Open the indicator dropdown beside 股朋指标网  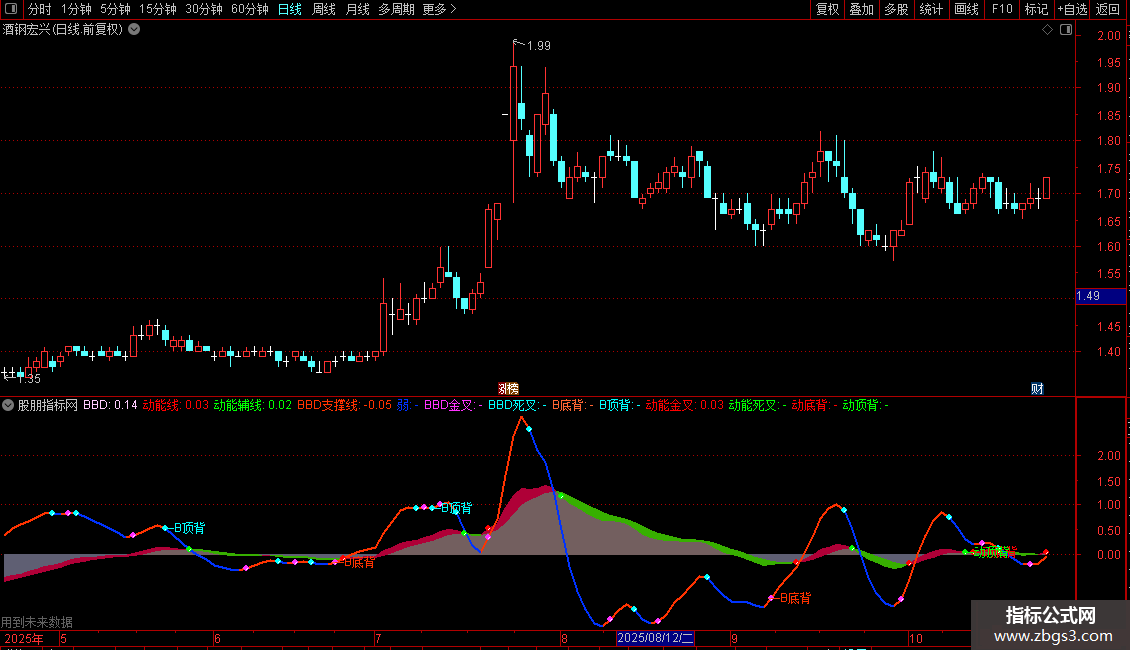(8, 405)
